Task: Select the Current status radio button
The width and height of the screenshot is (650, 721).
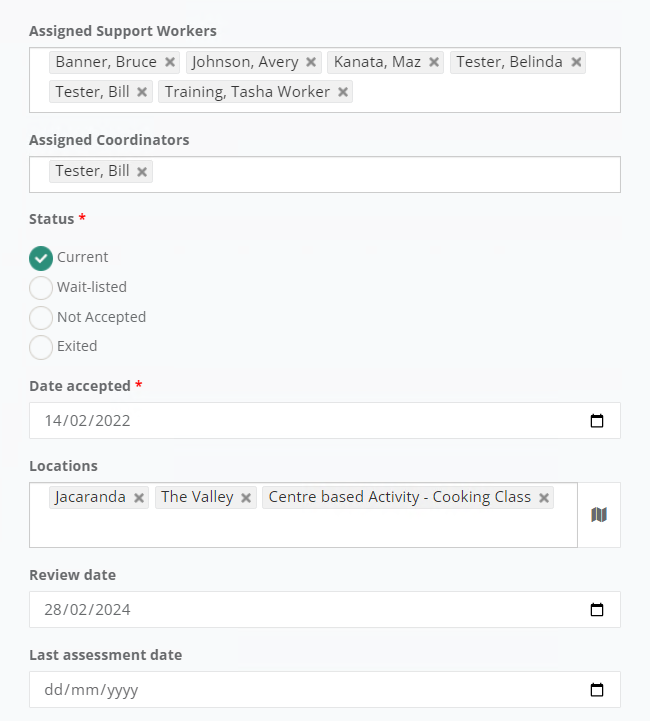Action: (x=41, y=258)
